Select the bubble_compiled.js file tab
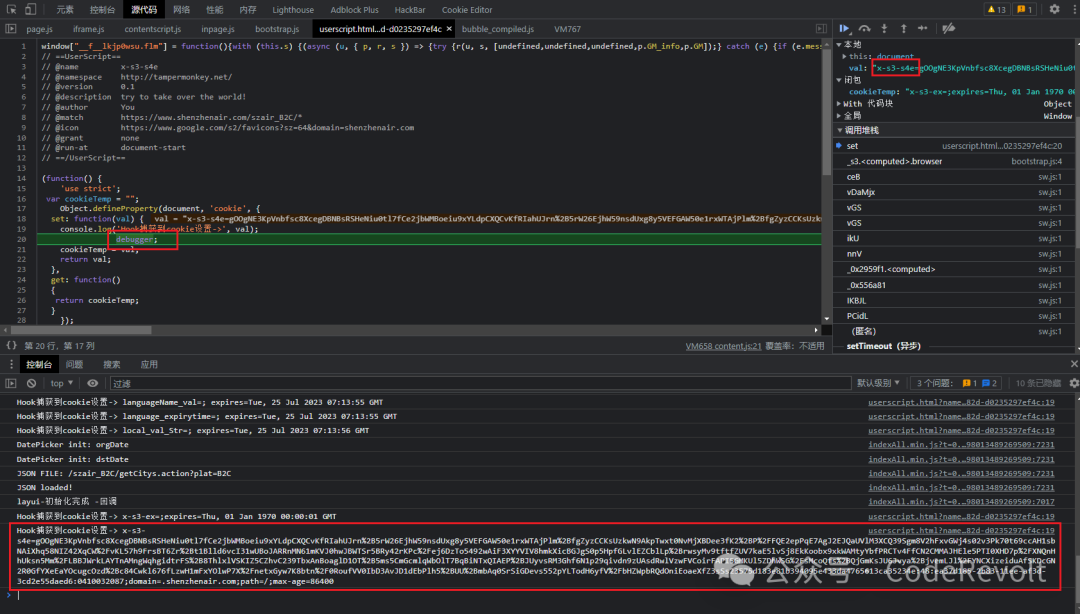 click(497, 29)
